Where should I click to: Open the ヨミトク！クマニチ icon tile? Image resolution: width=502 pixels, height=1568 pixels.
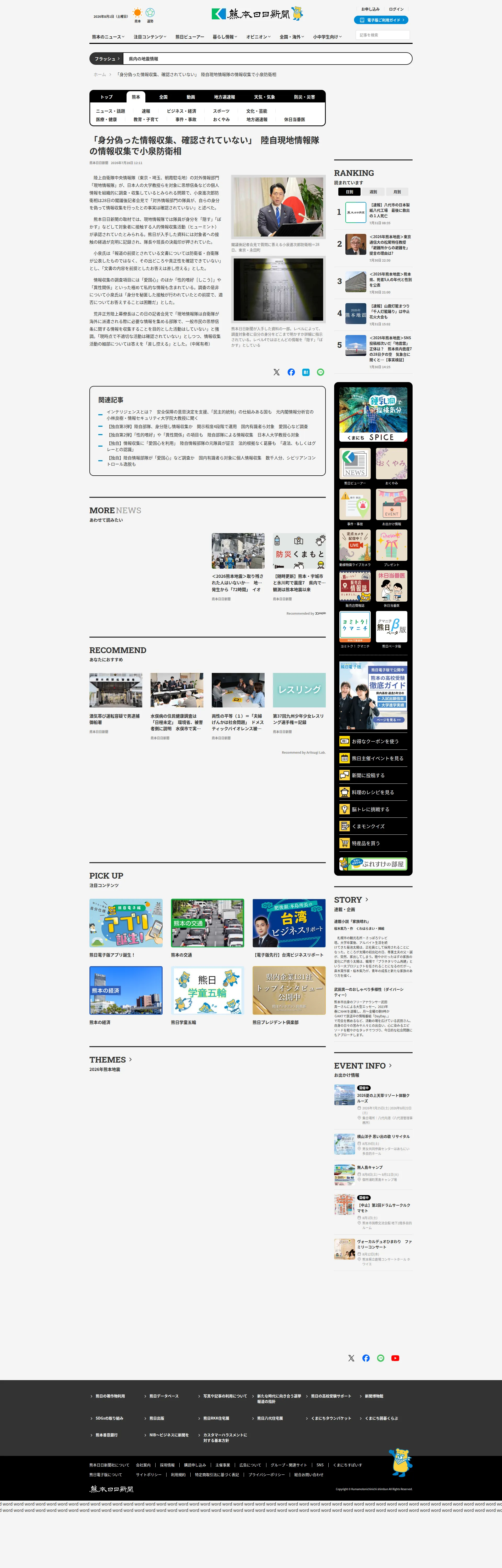[355, 627]
